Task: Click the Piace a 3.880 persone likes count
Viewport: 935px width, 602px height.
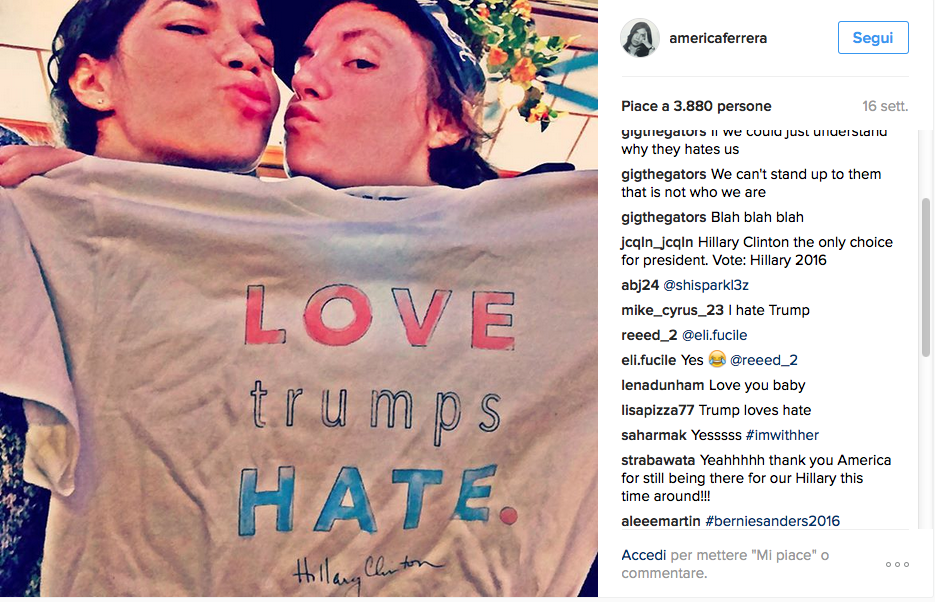Action: tap(696, 106)
